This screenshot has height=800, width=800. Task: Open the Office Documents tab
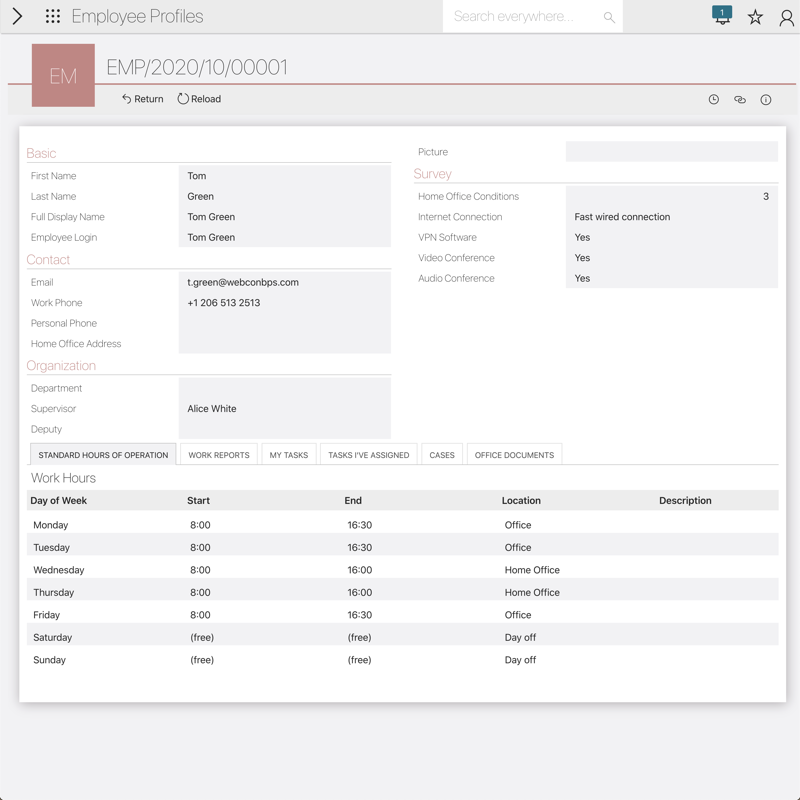(514, 455)
